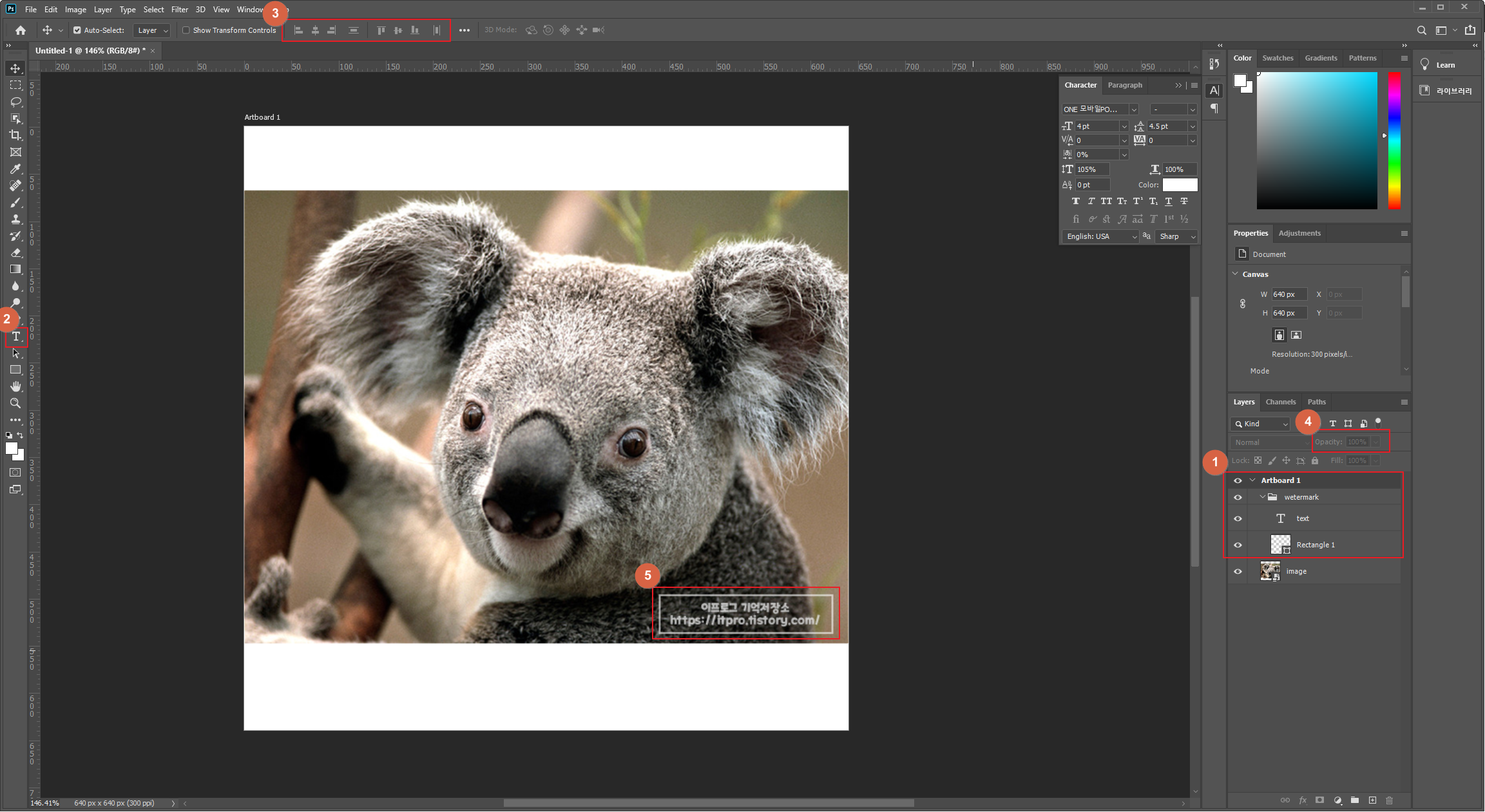Open the Auto-Select Layer dropdown

pos(152,30)
